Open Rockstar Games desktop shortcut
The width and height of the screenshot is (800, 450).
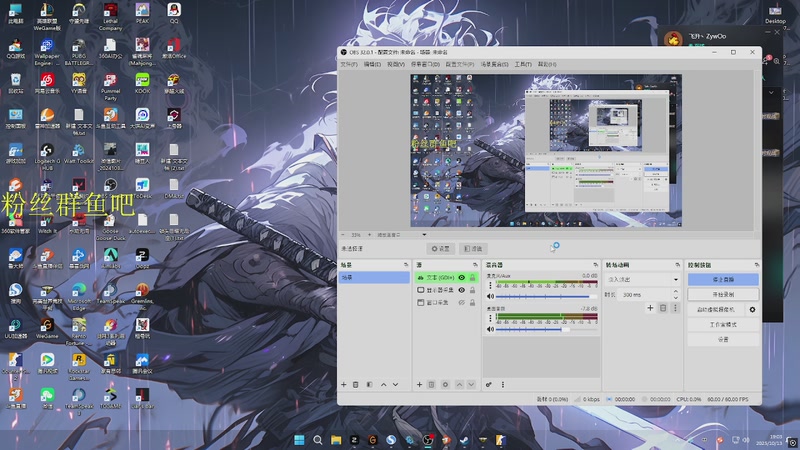click(79, 366)
